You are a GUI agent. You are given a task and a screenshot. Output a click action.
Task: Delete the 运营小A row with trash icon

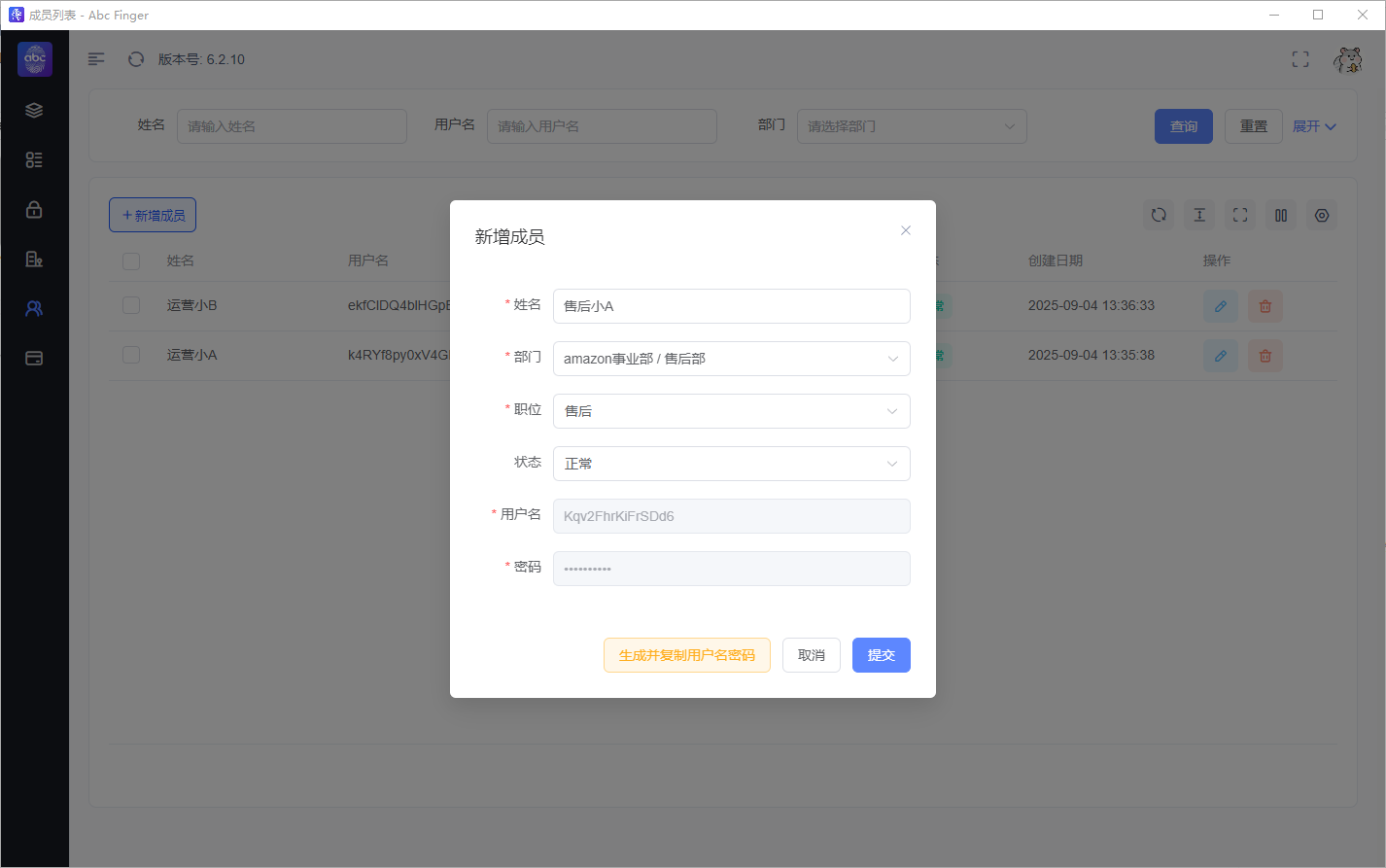click(x=1265, y=356)
